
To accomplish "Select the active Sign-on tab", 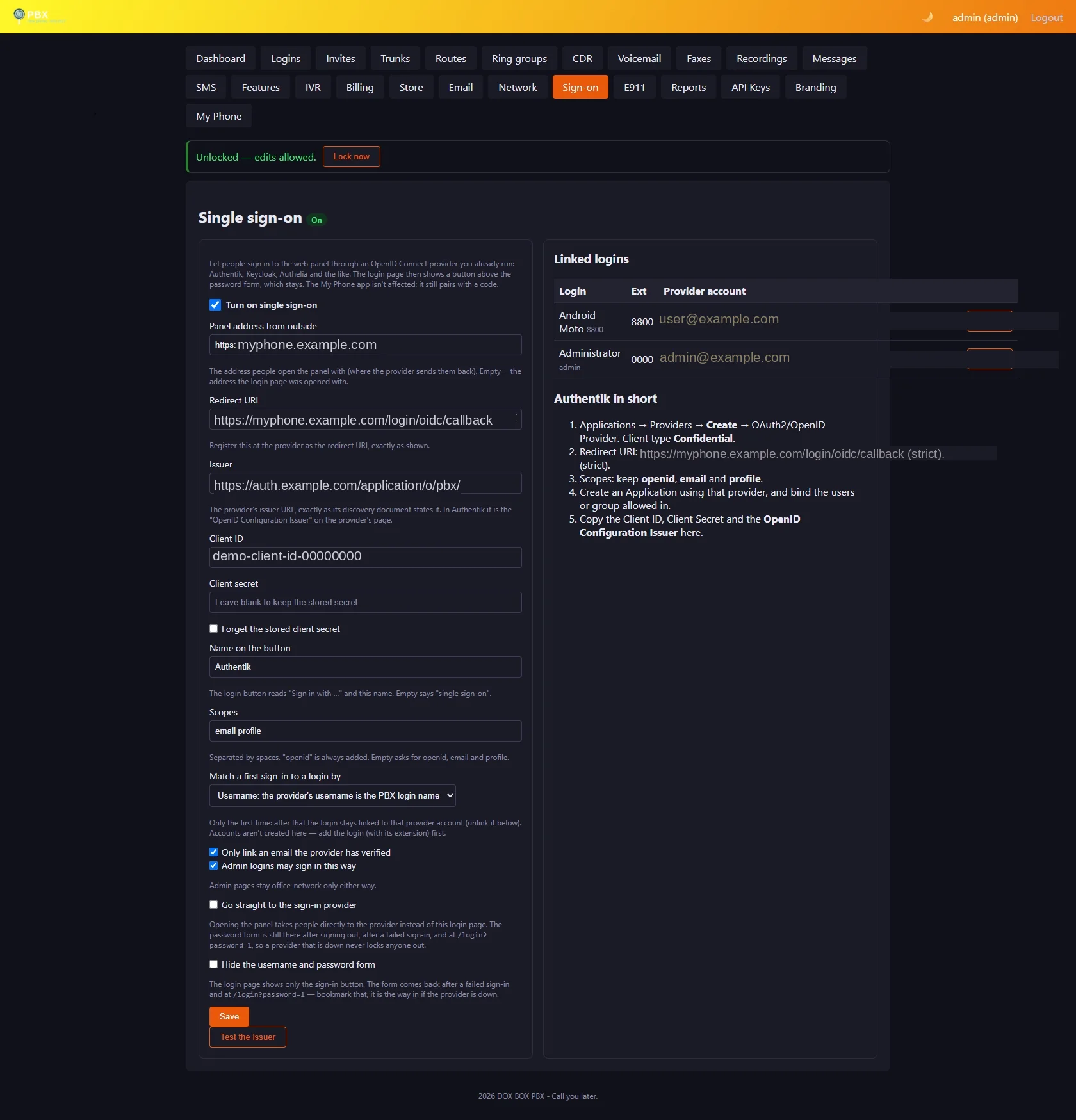I will pos(580,87).
